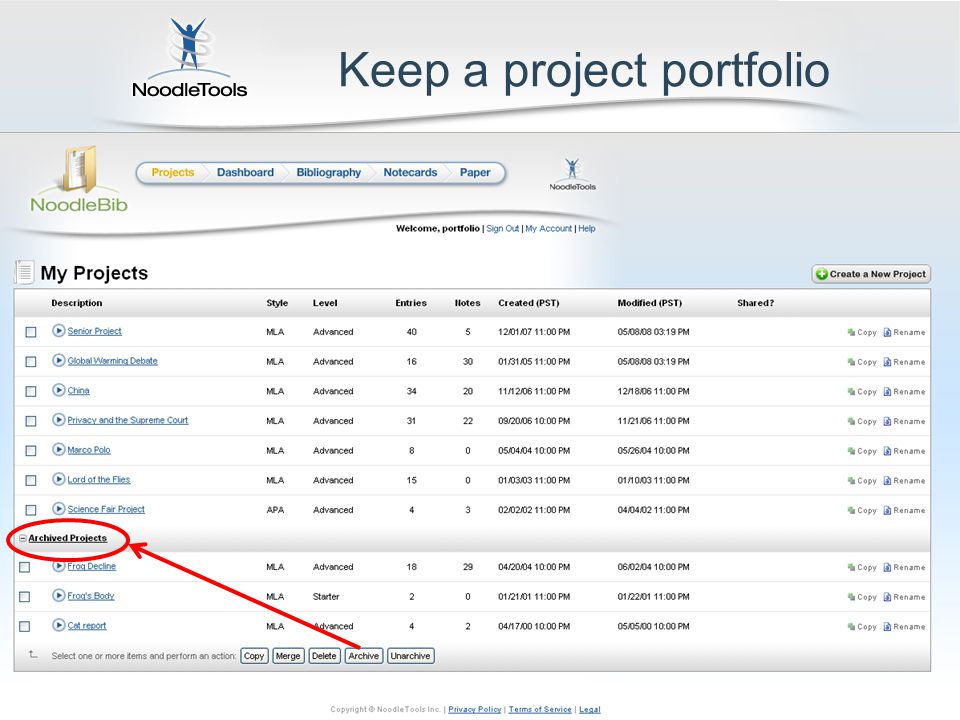The height and width of the screenshot is (720, 960).
Task: Go to the Bibliography tab
Action: point(329,173)
